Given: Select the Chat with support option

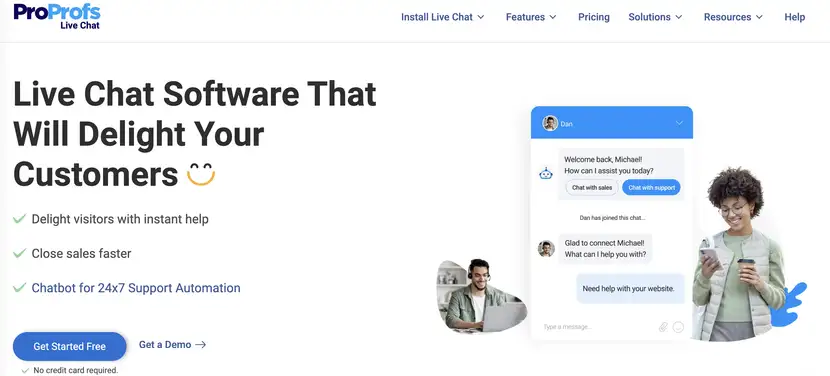Looking at the screenshot, I should coord(651,187).
